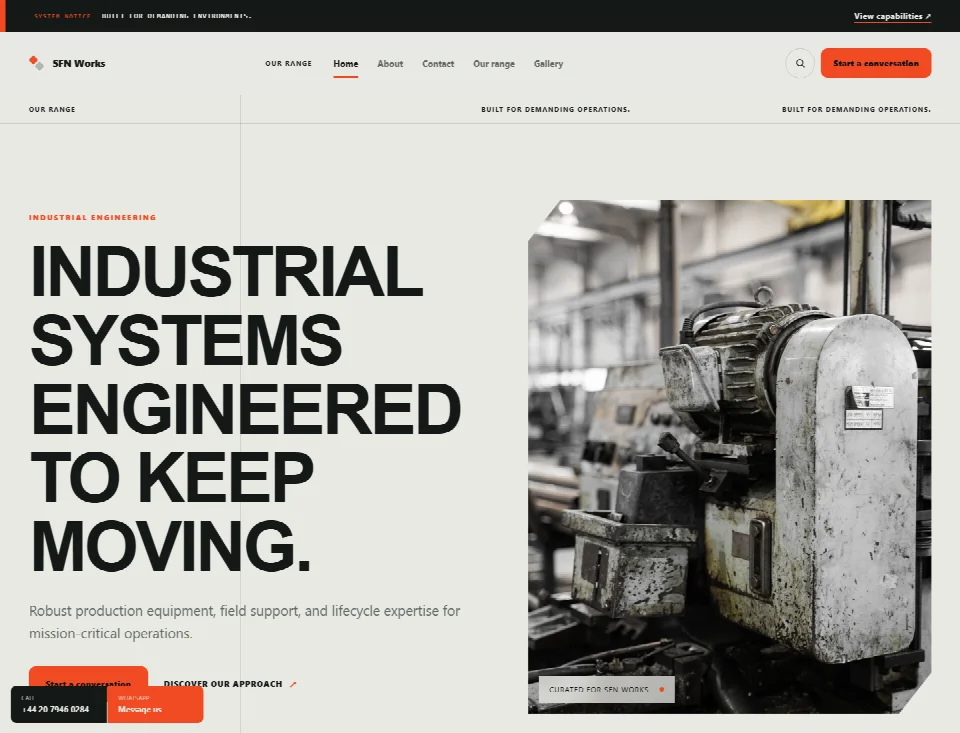Click the System Notice text in top bar
Screen dimensions: 960x733
(x=62, y=16)
